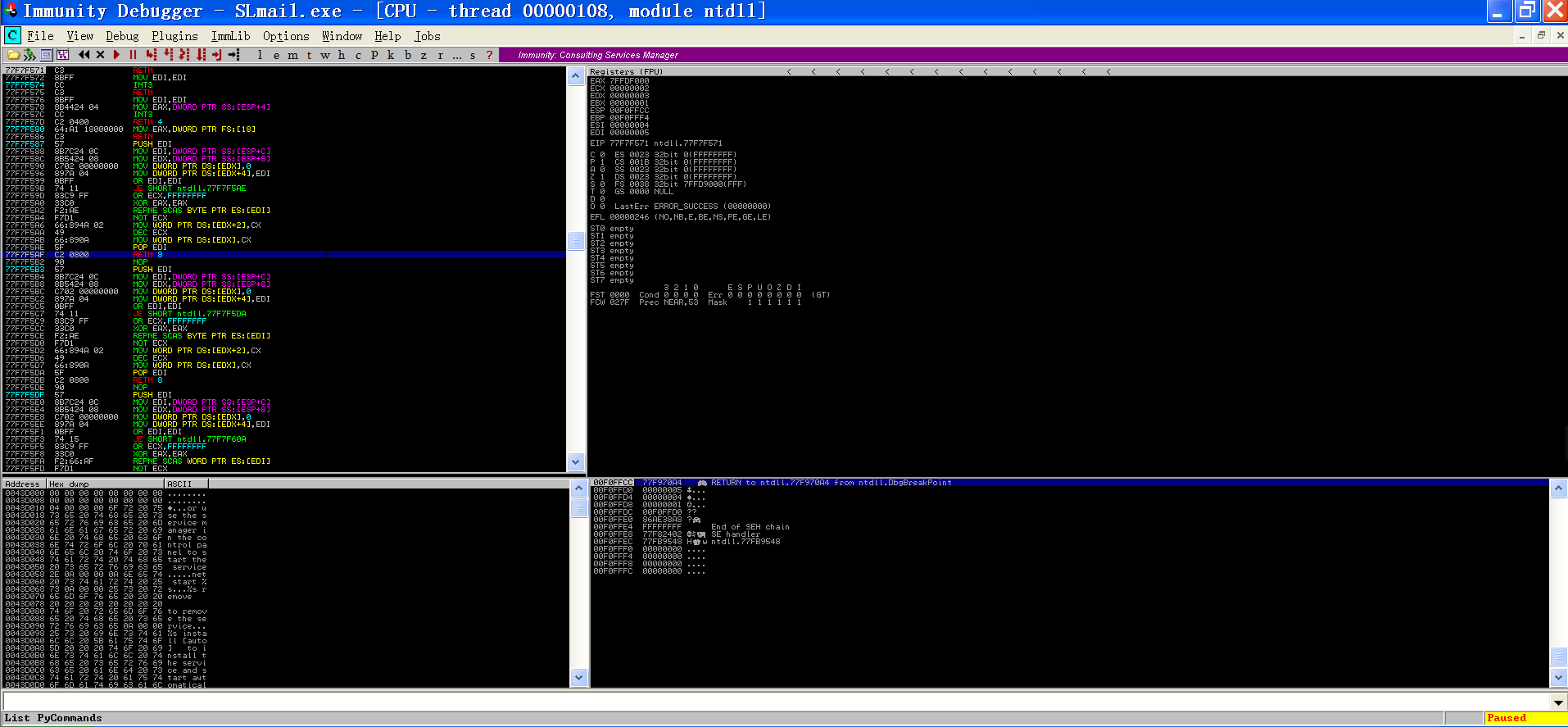Show Source window with 's' button
This screenshot has height=727, width=1568.
pos(473,55)
